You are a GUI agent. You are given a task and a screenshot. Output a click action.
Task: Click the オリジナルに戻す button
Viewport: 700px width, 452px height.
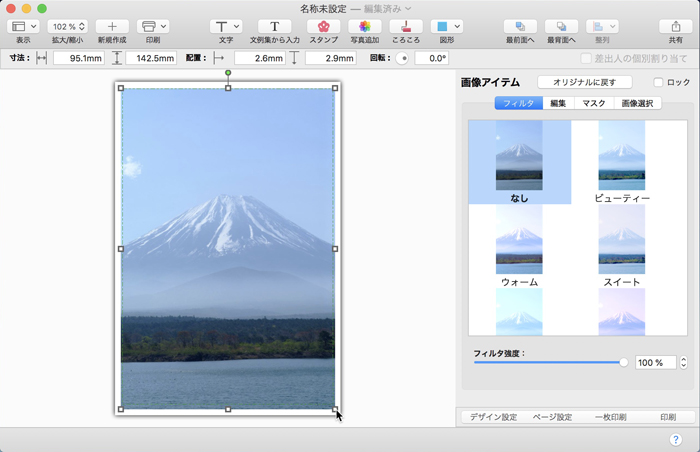point(585,82)
